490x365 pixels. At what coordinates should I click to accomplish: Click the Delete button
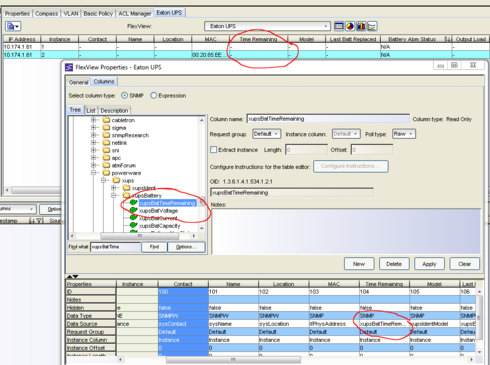(x=394, y=264)
